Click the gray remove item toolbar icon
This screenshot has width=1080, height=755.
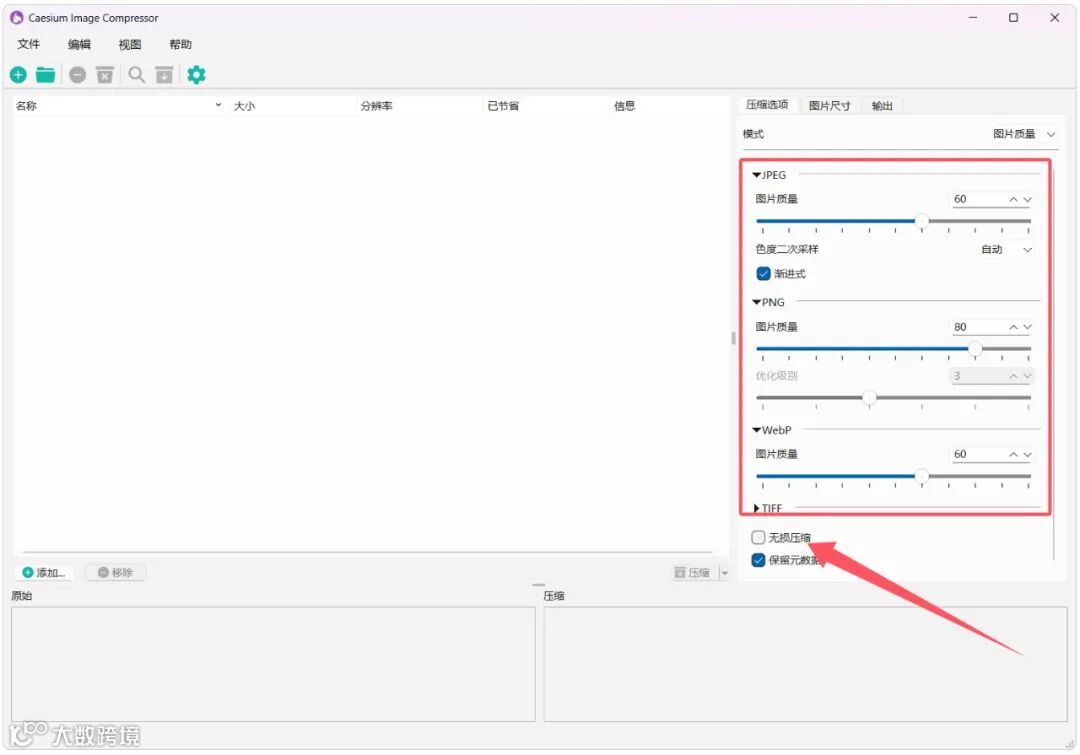click(x=78, y=74)
